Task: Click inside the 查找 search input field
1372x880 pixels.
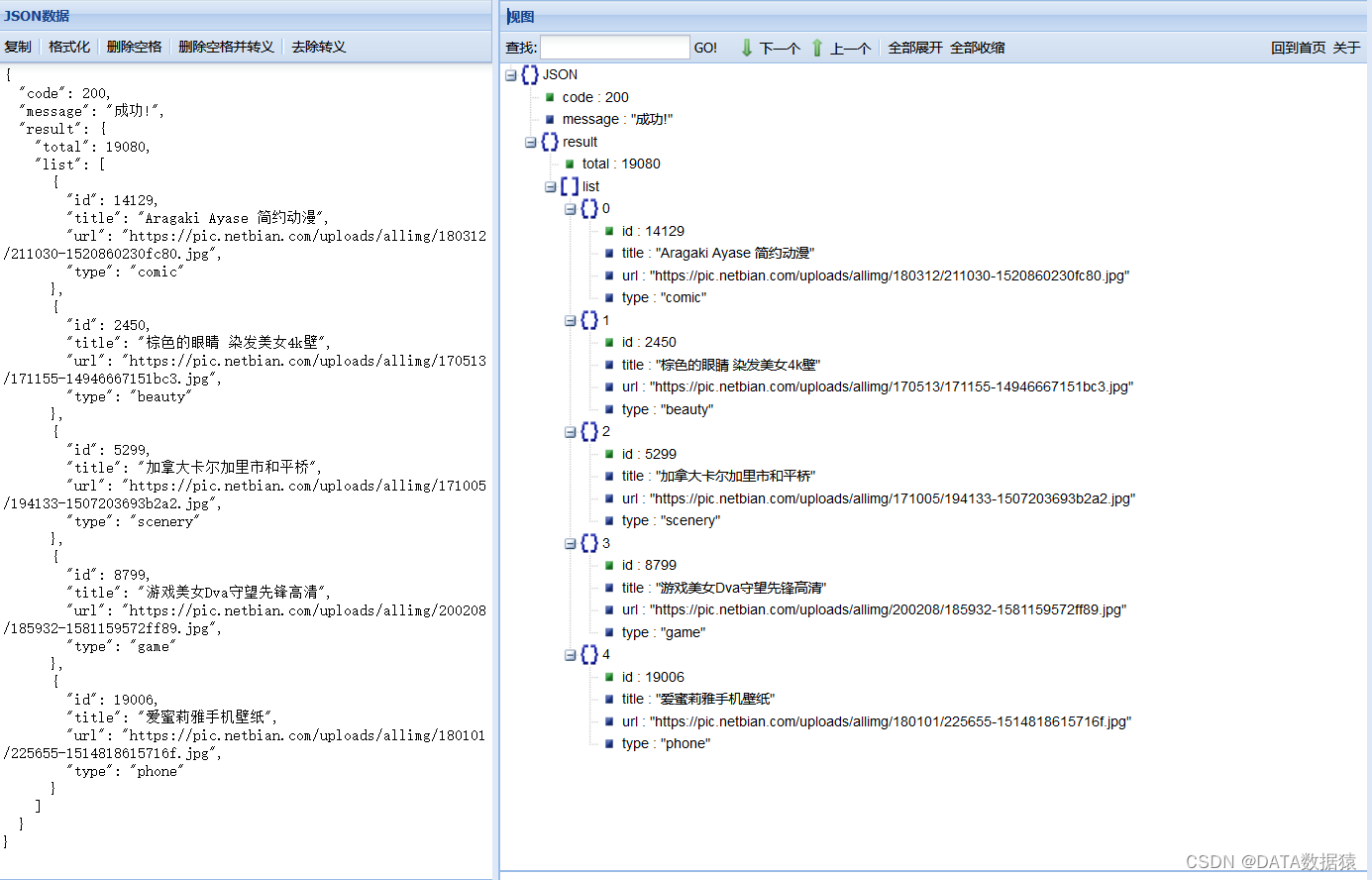Action: tap(614, 46)
